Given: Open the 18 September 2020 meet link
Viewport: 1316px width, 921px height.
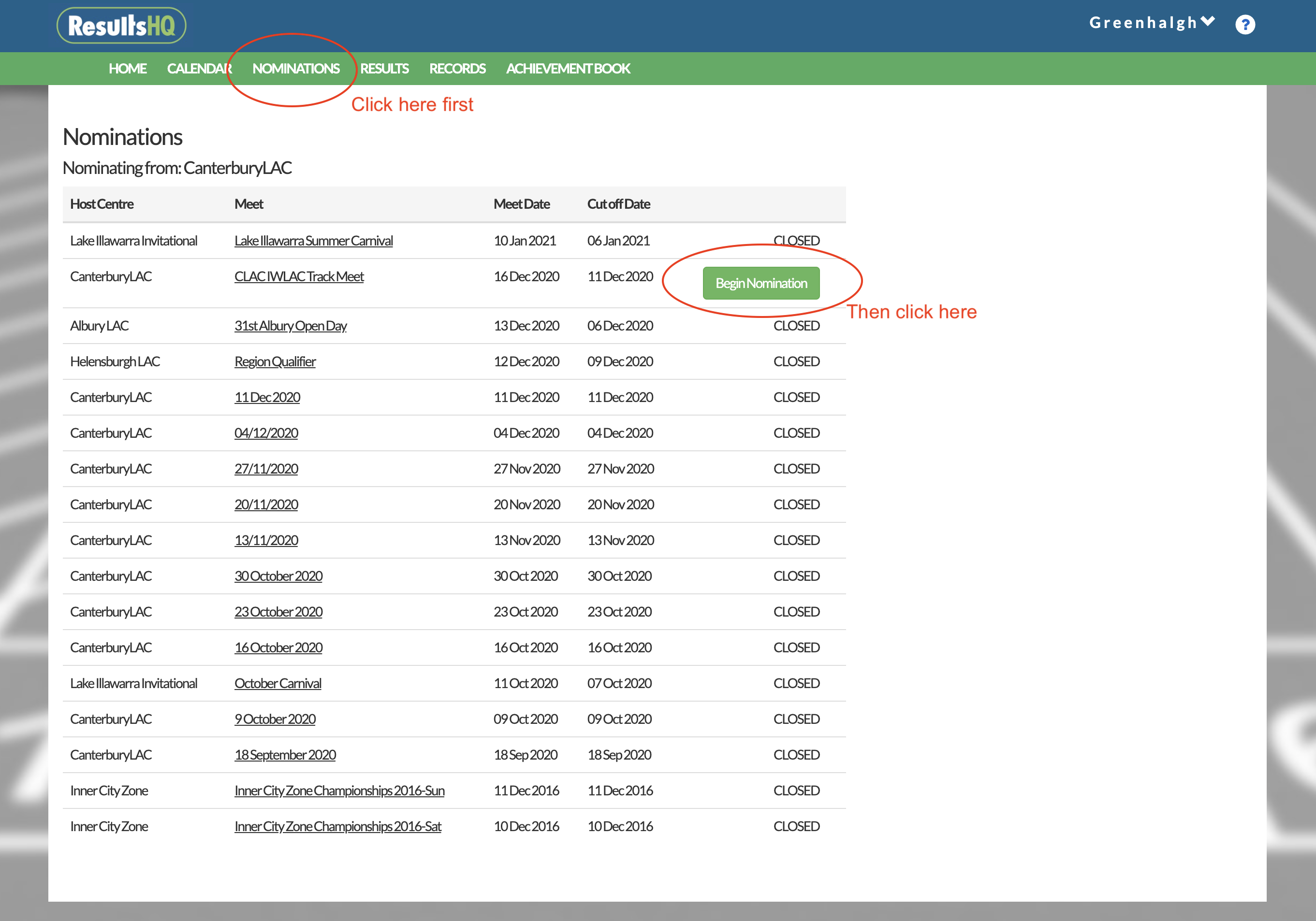Looking at the screenshot, I should [285, 755].
